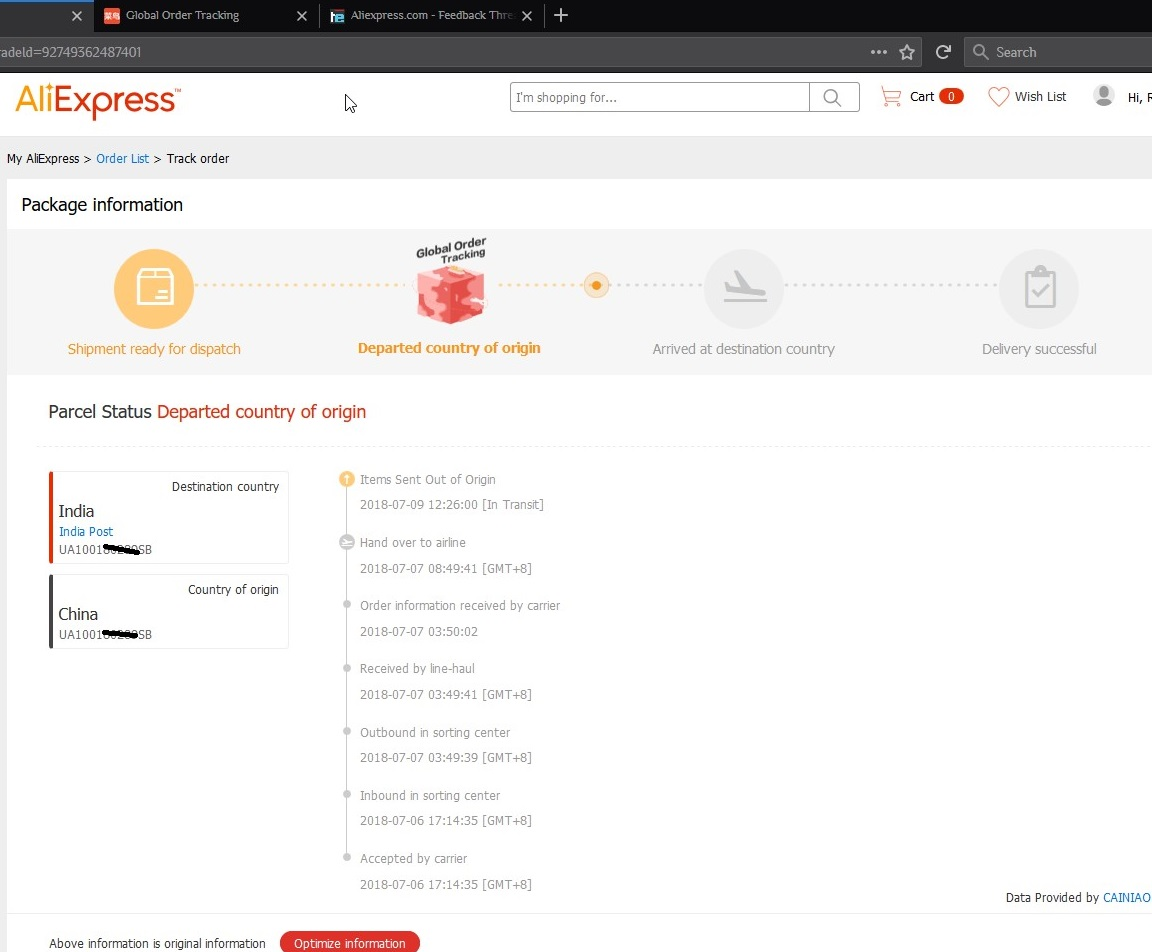Click the My AliExpress breadcrumb
The height and width of the screenshot is (952, 1152).
point(43,159)
